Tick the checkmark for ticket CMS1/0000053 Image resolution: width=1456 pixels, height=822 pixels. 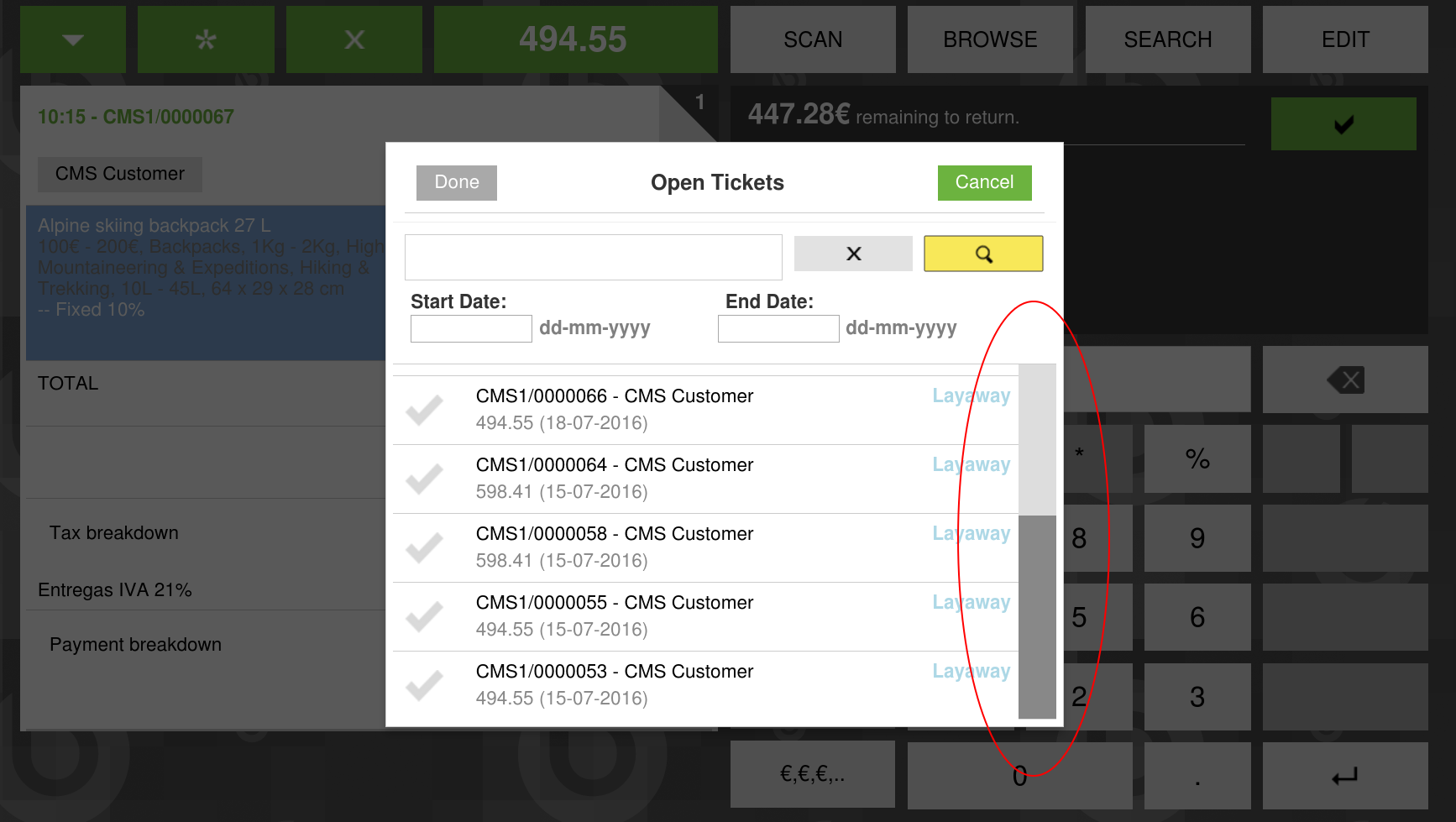click(424, 685)
